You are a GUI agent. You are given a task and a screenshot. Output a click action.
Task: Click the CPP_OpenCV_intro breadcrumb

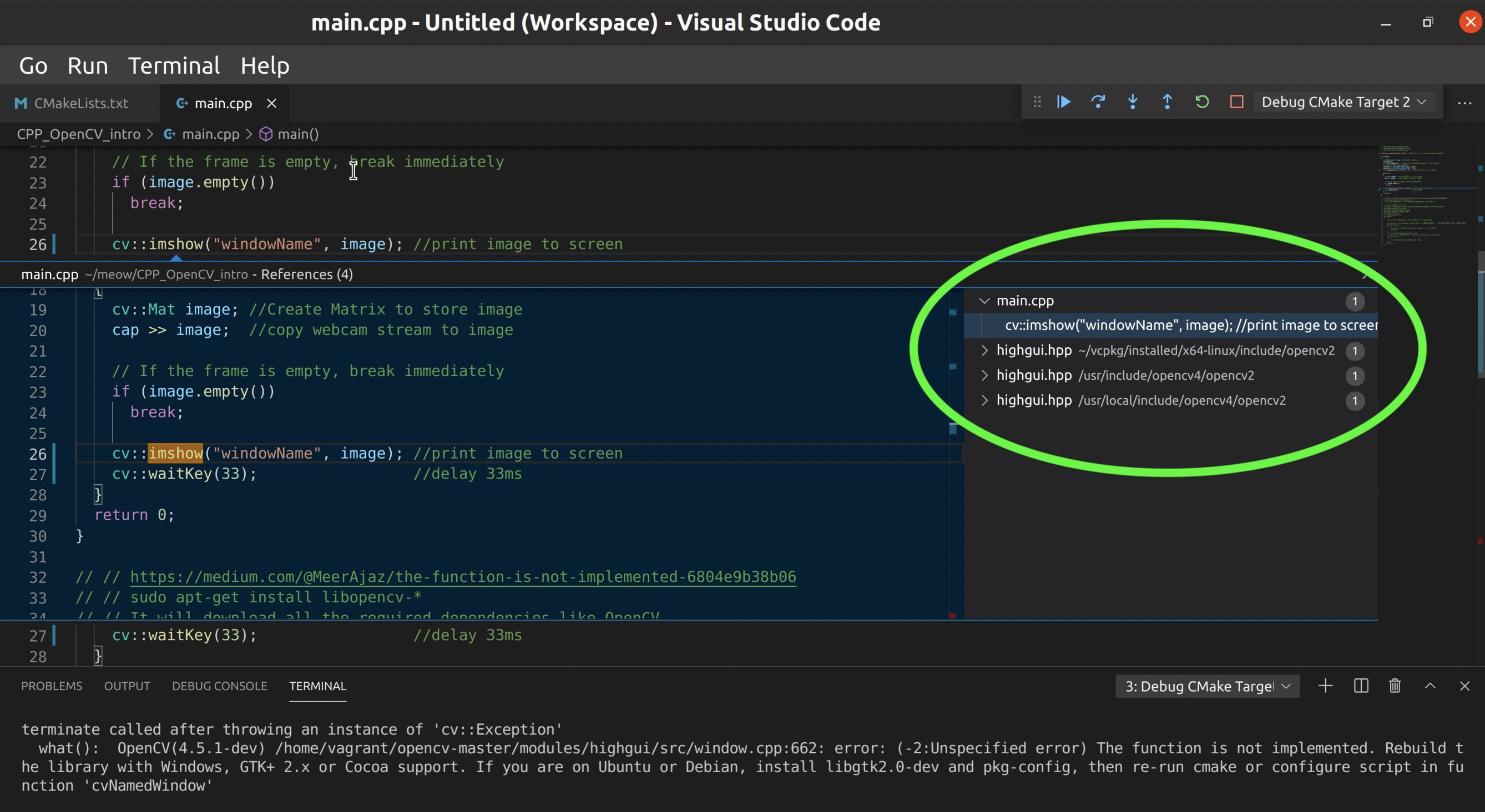click(x=79, y=134)
